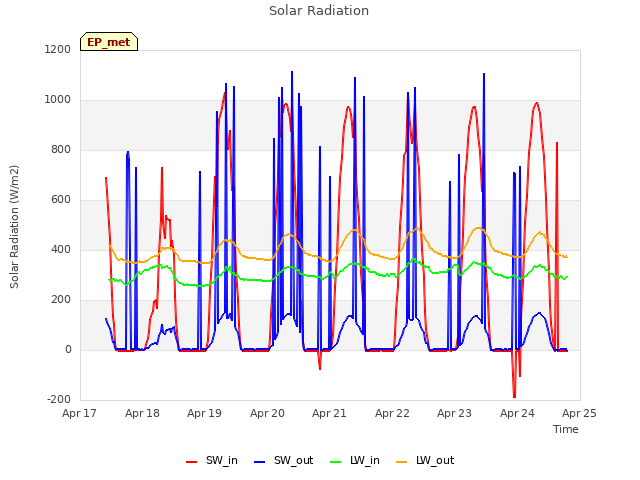Click the Apr 24 x-axis label
Screen dimensions: 640x480
[x=517, y=413]
